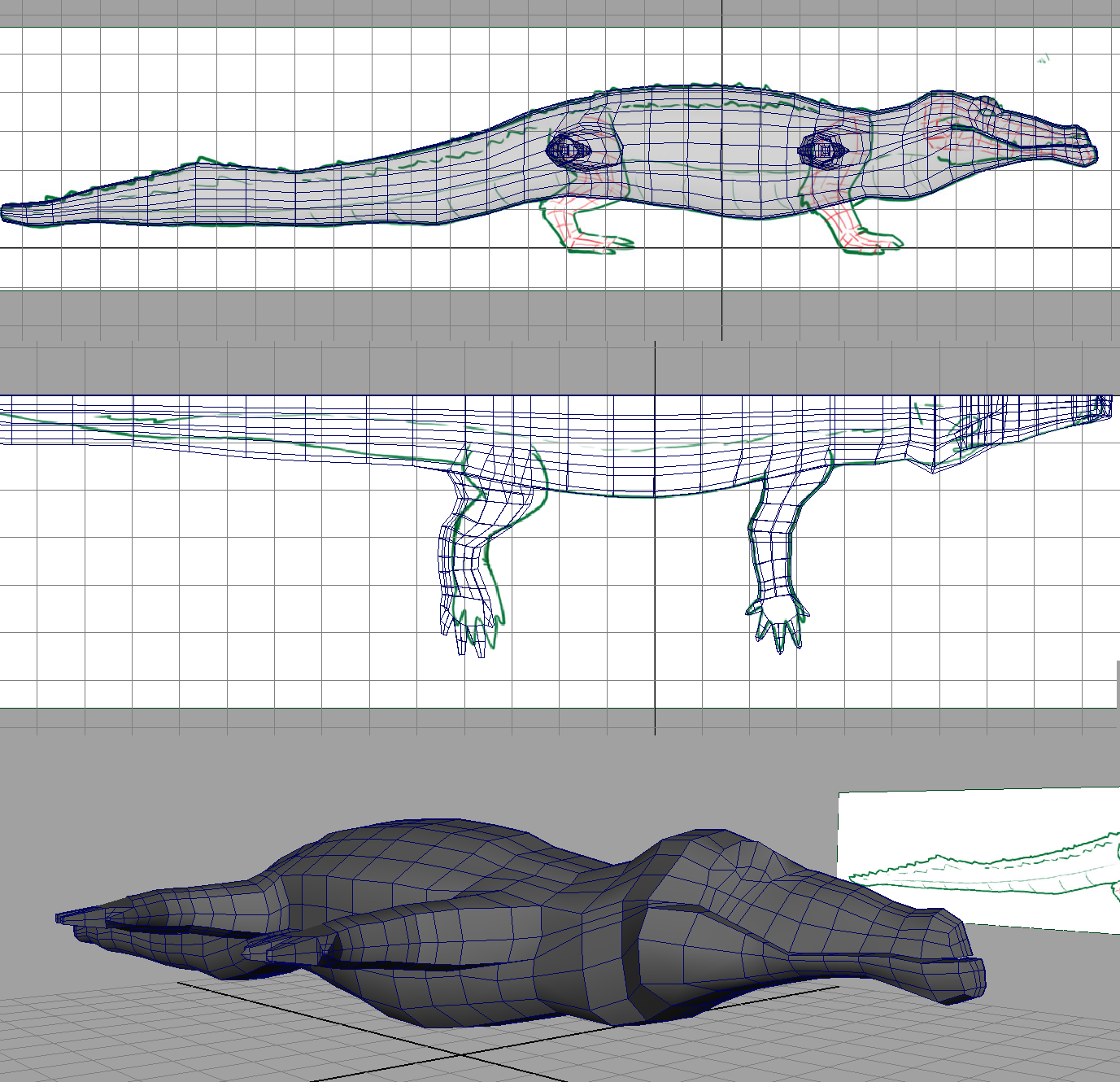The height and width of the screenshot is (1082, 1120).
Task: Select the shaded crocodile body in perspective view
Action: pyautogui.click(x=521, y=923)
